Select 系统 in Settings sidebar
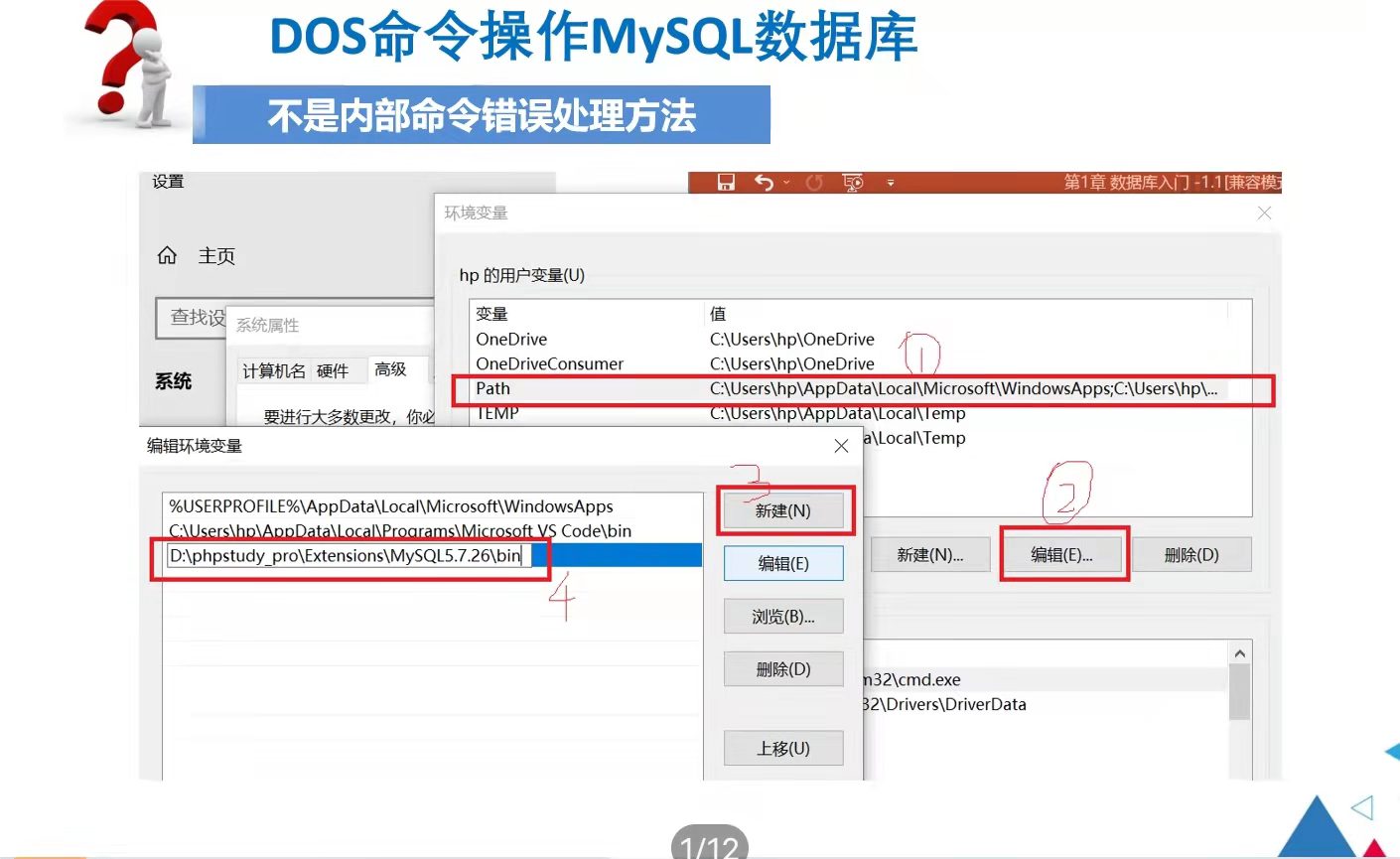 [x=173, y=381]
